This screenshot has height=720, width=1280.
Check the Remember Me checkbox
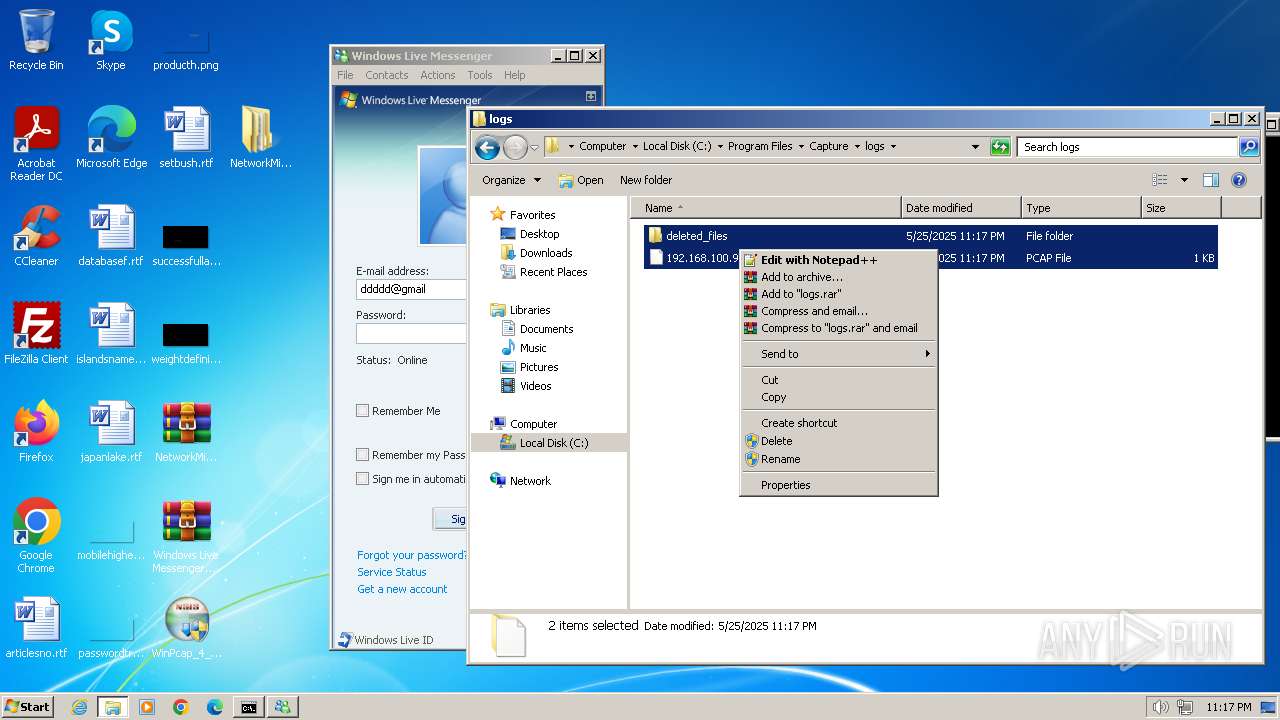point(363,410)
